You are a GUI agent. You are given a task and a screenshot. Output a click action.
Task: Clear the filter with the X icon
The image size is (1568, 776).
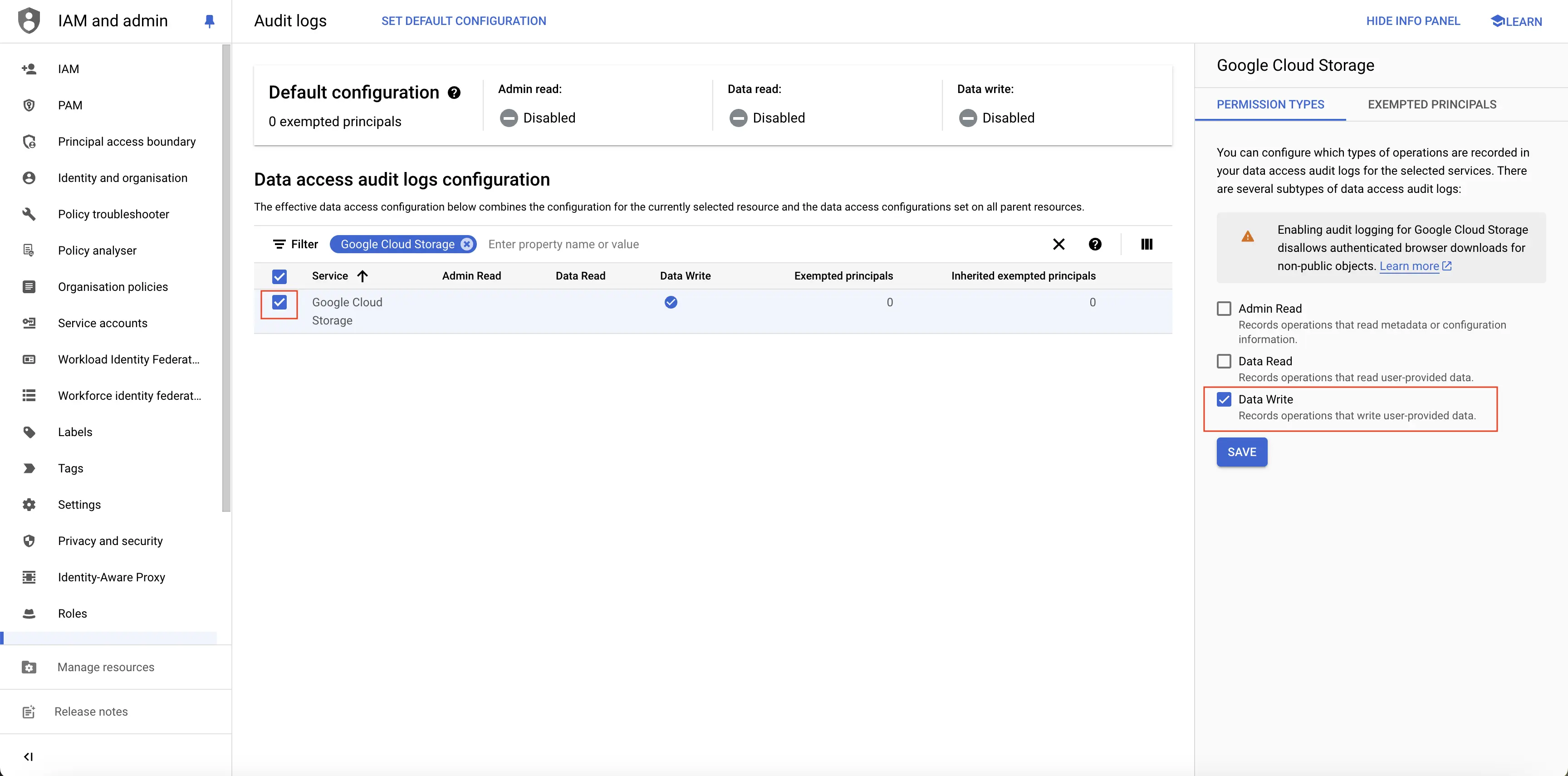1058,244
